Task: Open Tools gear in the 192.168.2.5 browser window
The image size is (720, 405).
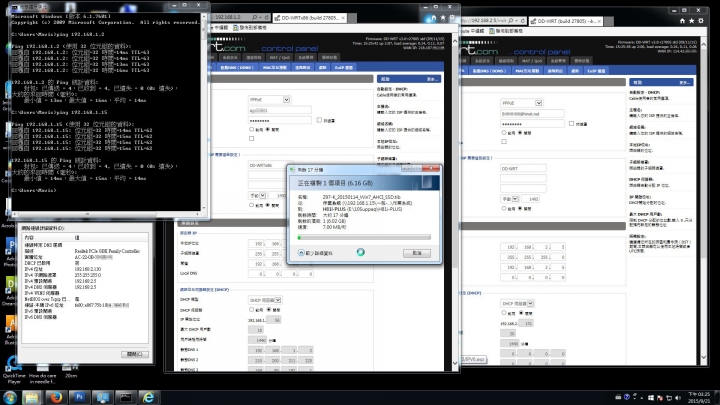Action: (701, 21)
